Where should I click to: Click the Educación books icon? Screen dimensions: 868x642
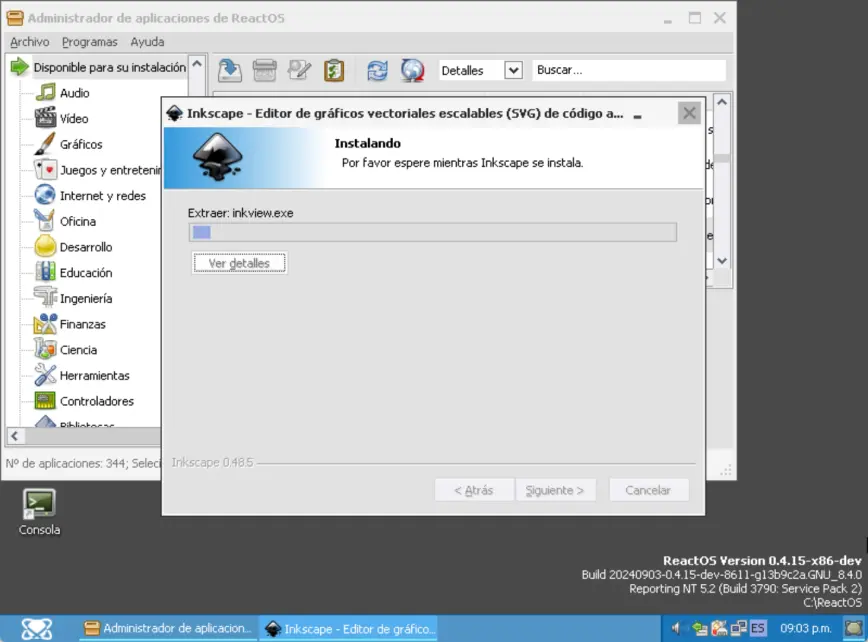(45, 272)
